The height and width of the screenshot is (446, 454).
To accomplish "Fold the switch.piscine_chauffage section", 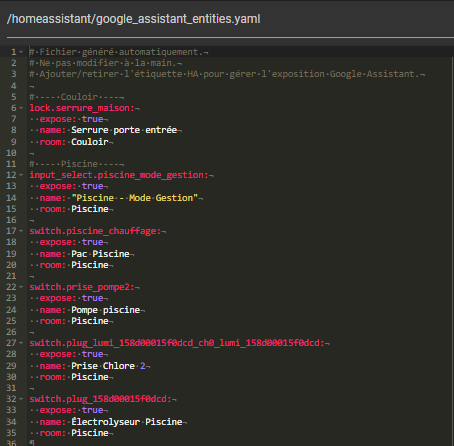I will tap(21, 231).
